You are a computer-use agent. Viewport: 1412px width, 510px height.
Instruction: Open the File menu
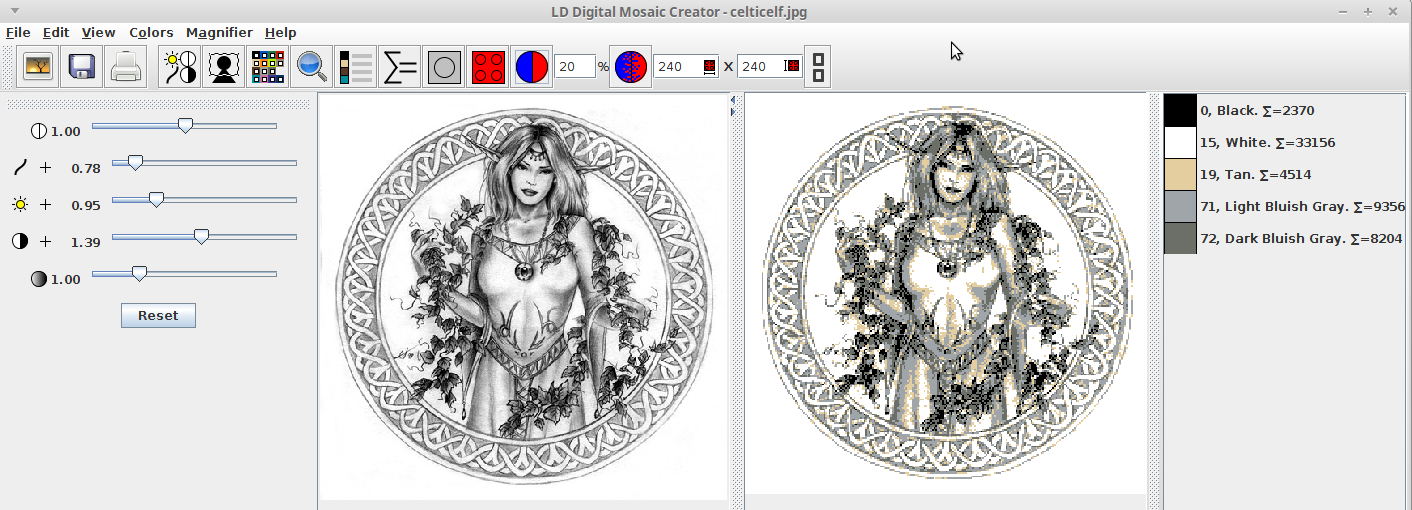(18, 32)
